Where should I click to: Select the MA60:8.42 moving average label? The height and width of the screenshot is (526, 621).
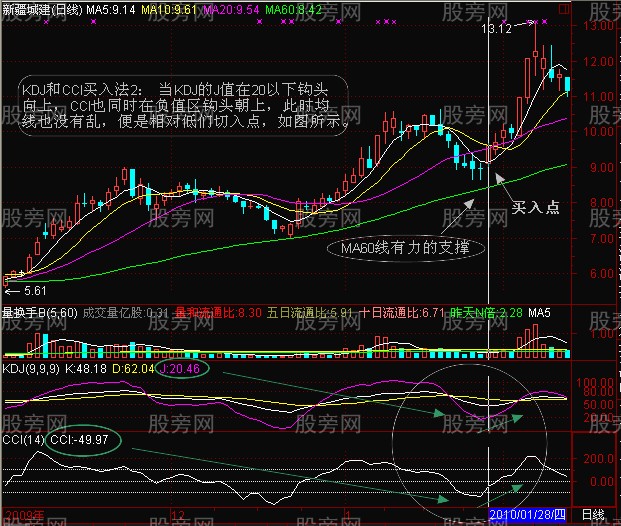coord(293,10)
